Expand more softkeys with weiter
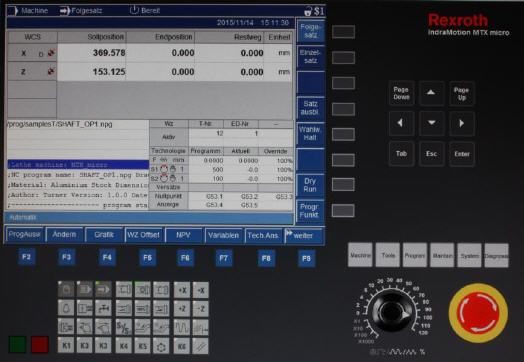524x362 pixels. click(x=303, y=235)
